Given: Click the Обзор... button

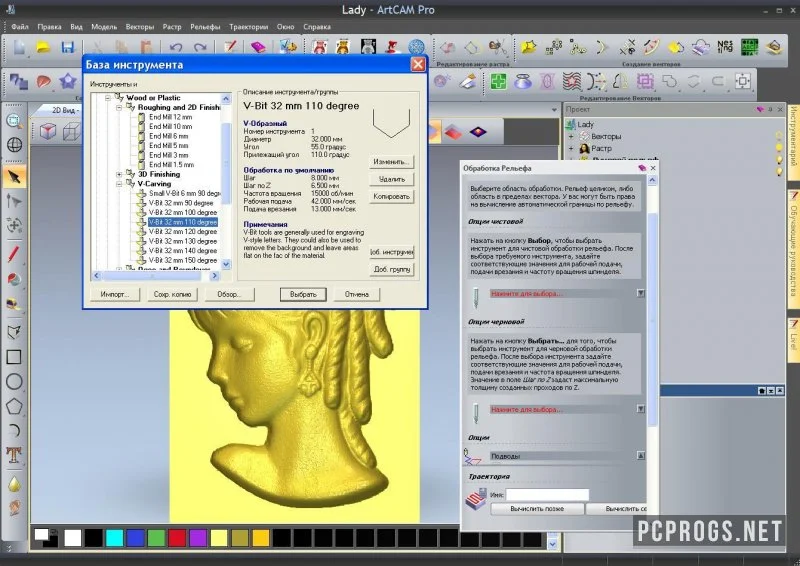Looking at the screenshot, I should point(229,294).
